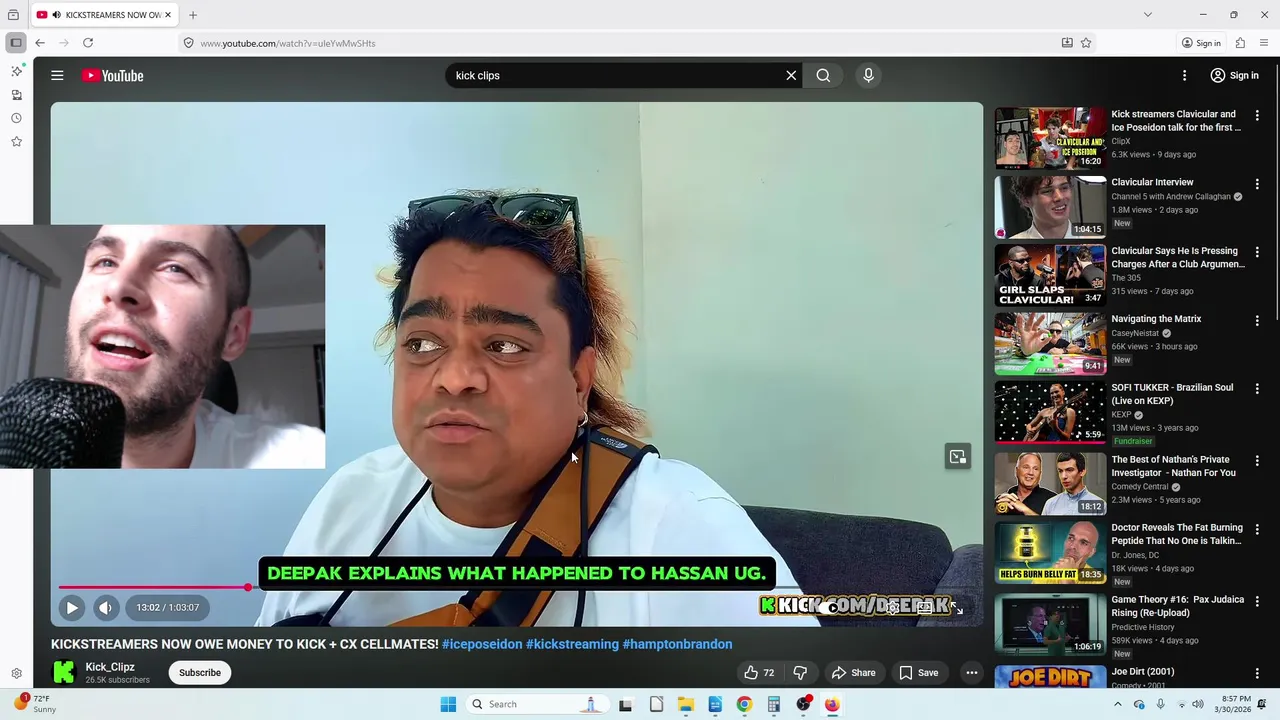
Task: Open the #kickstreaming hashtag
Action: tap(572, 644)
